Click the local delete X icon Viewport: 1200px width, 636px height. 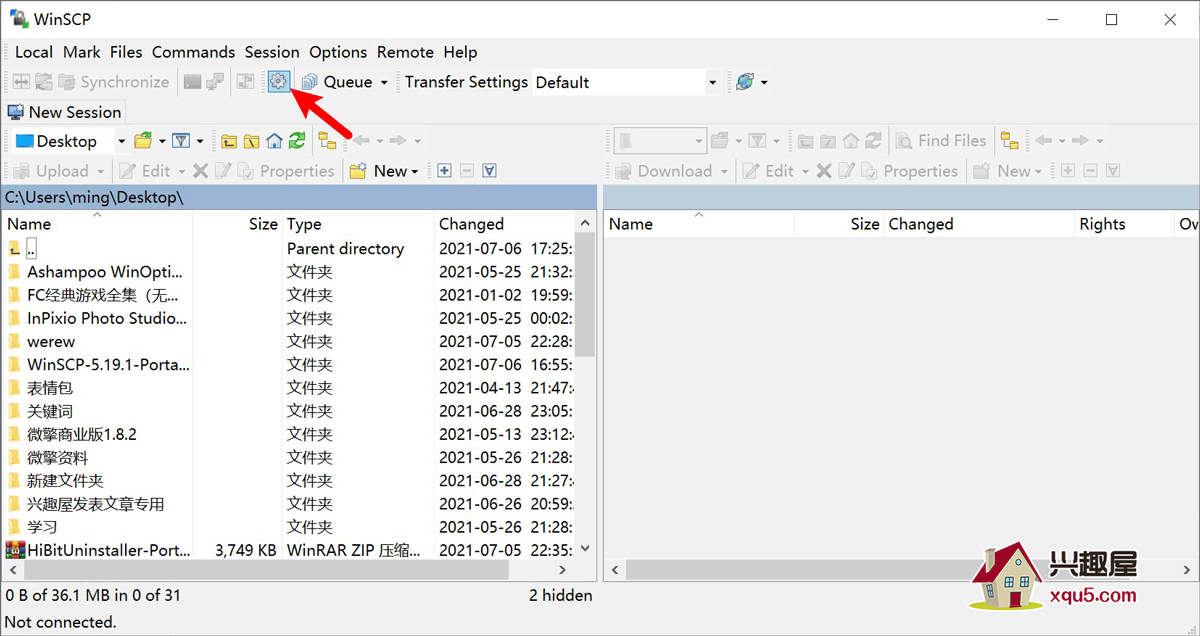(200, 171)
